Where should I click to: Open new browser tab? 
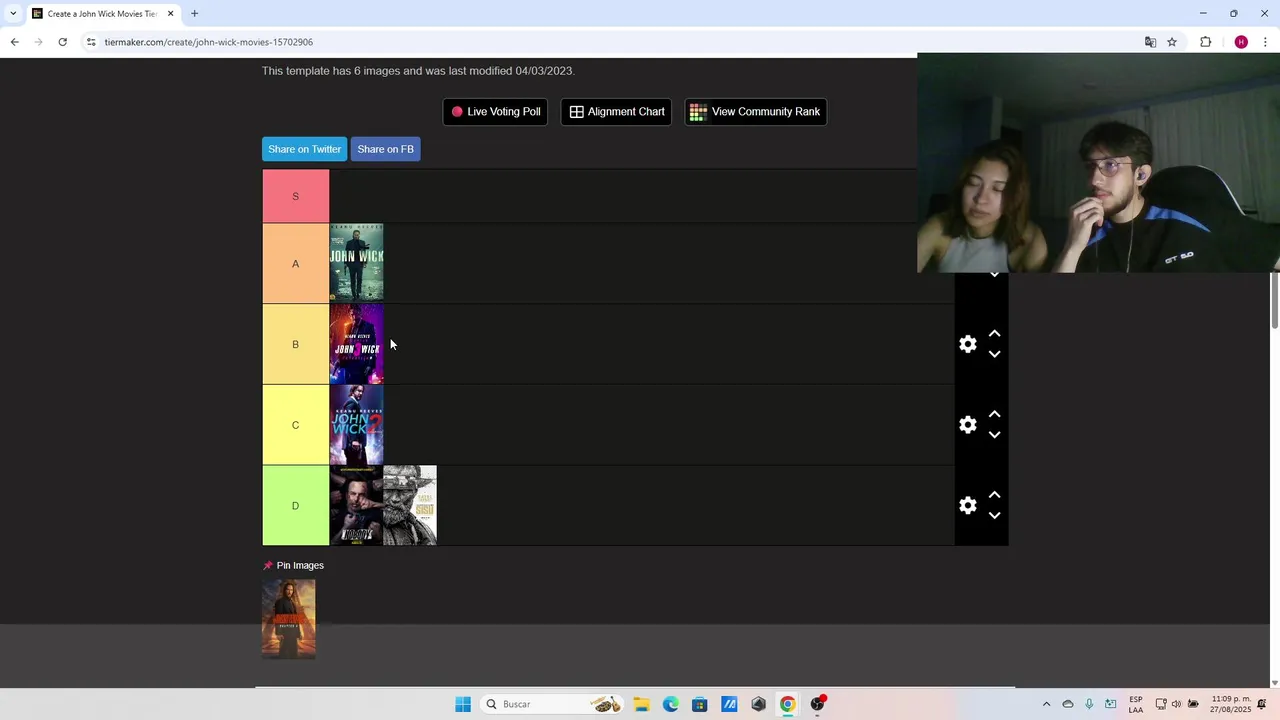(194, 14)
